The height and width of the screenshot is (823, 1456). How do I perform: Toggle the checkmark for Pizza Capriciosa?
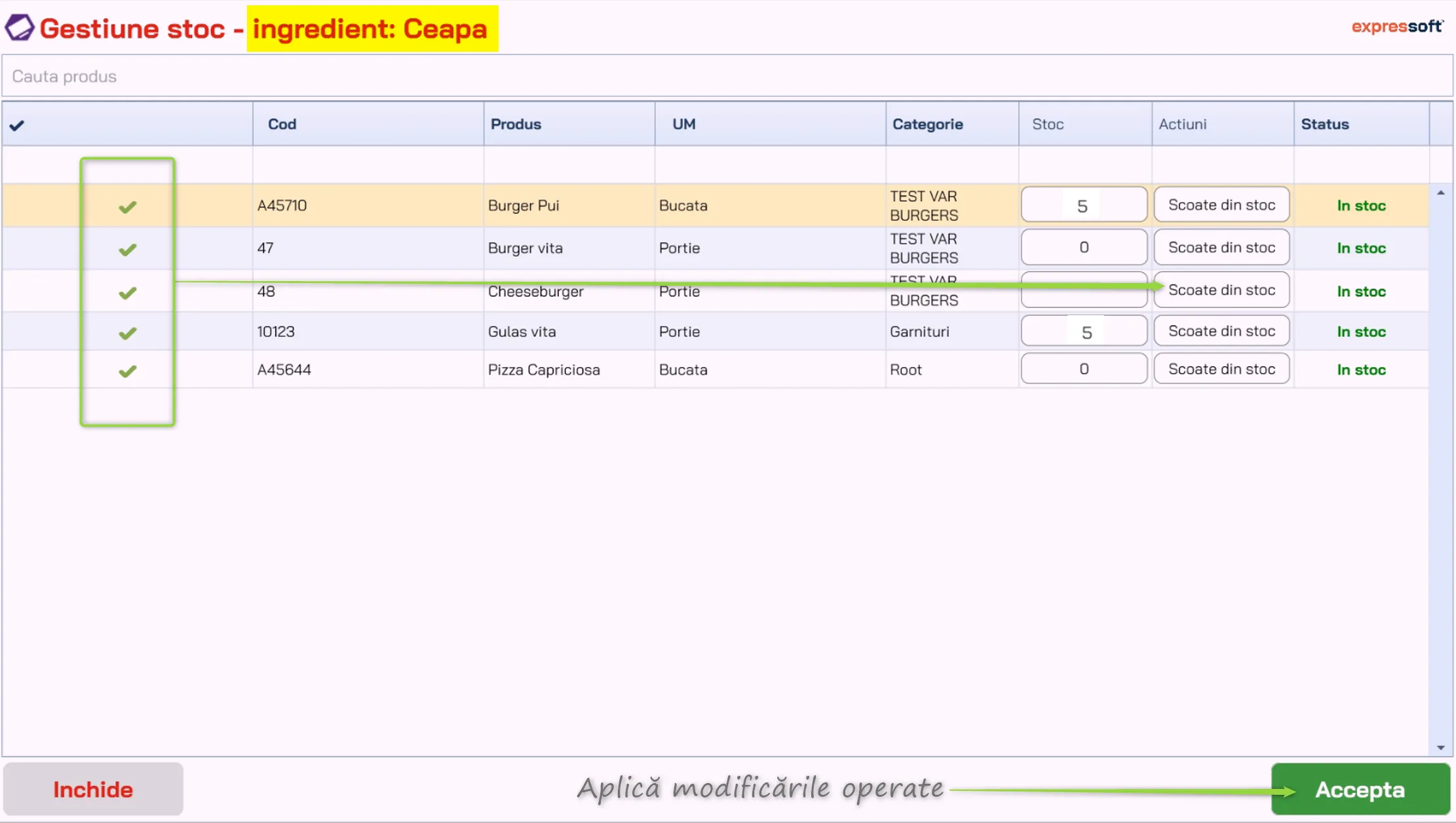click(x=127, y=372)
